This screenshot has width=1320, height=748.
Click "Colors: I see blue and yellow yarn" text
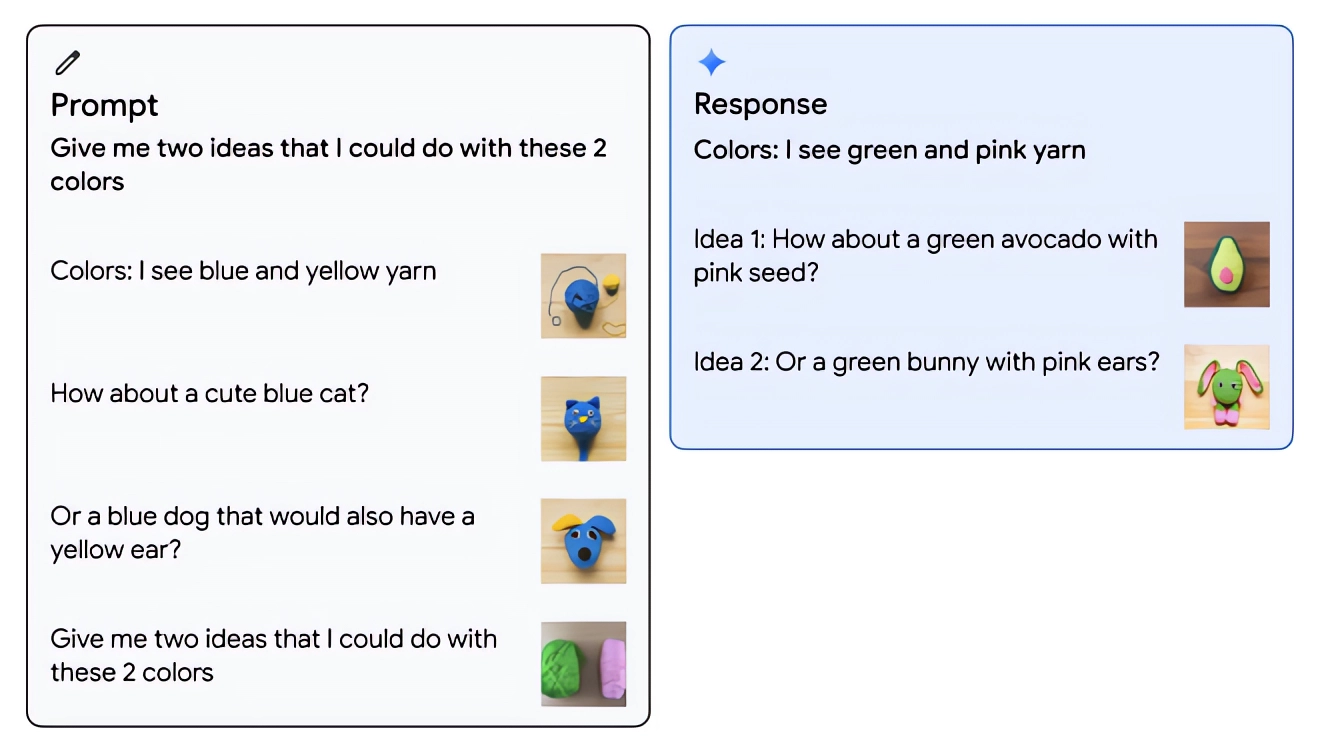click(x=243, y=271)
